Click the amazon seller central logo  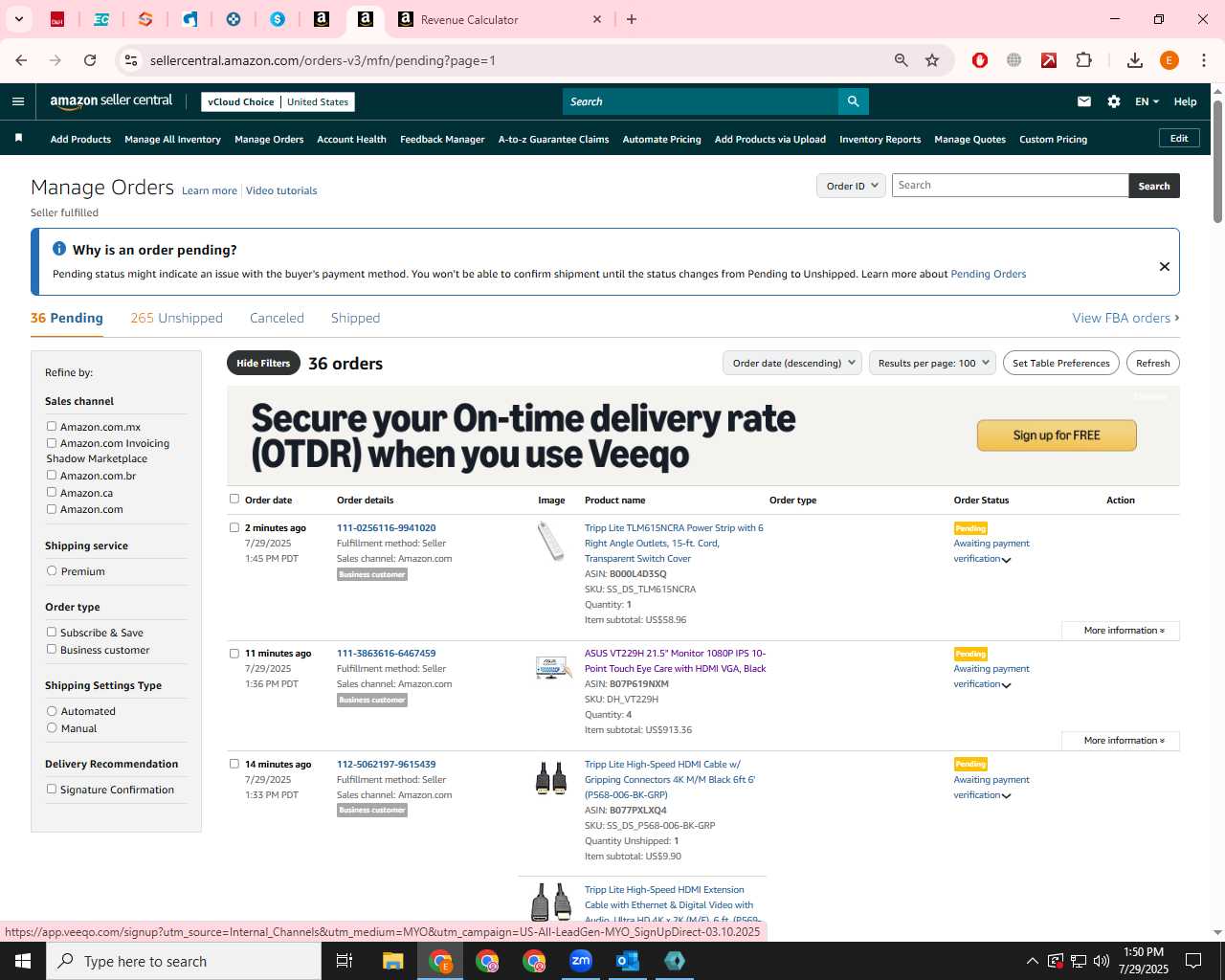pos(111,100)
